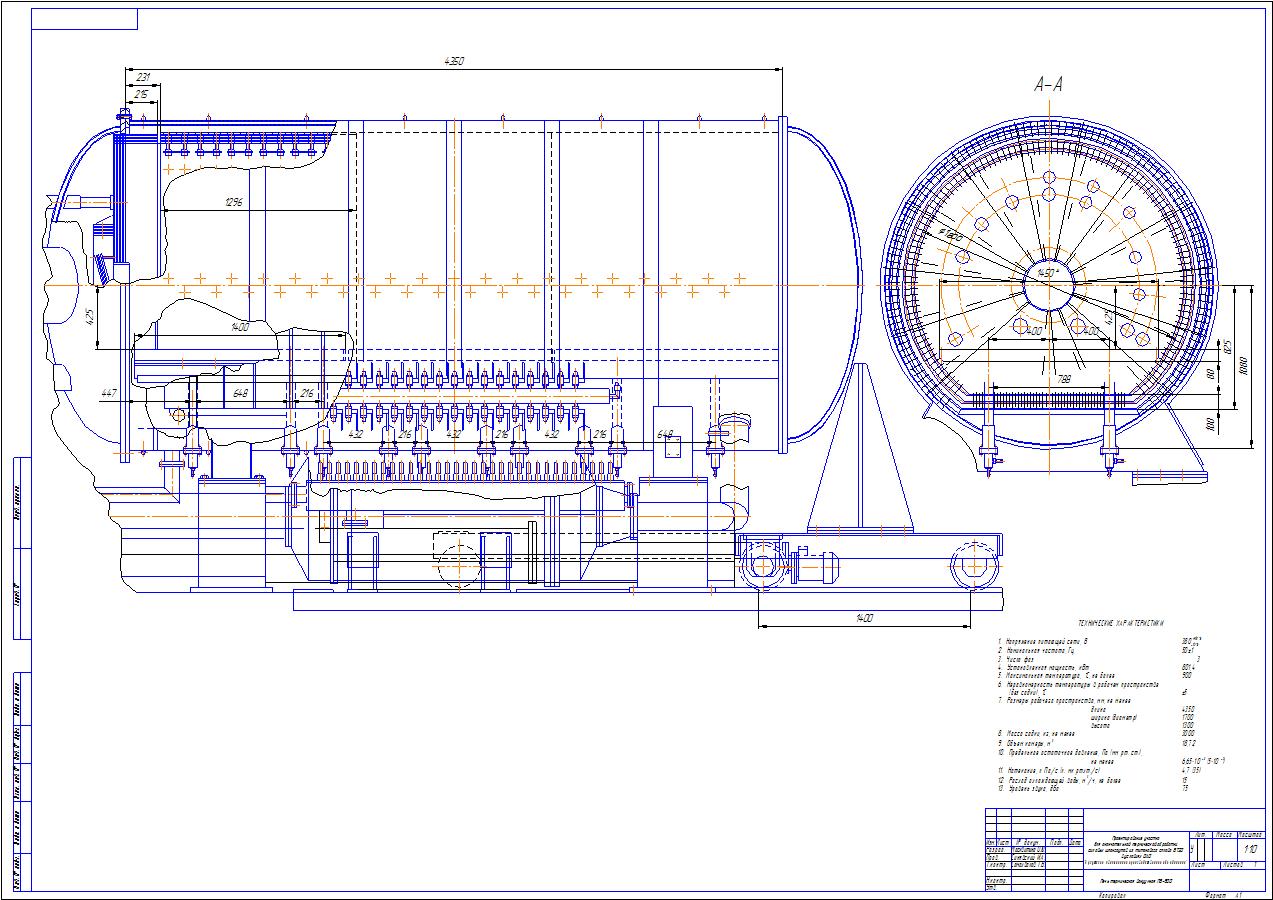The image size is (1273, 900).
Task: Click the A–A section view label
Action: (1048, 85)
